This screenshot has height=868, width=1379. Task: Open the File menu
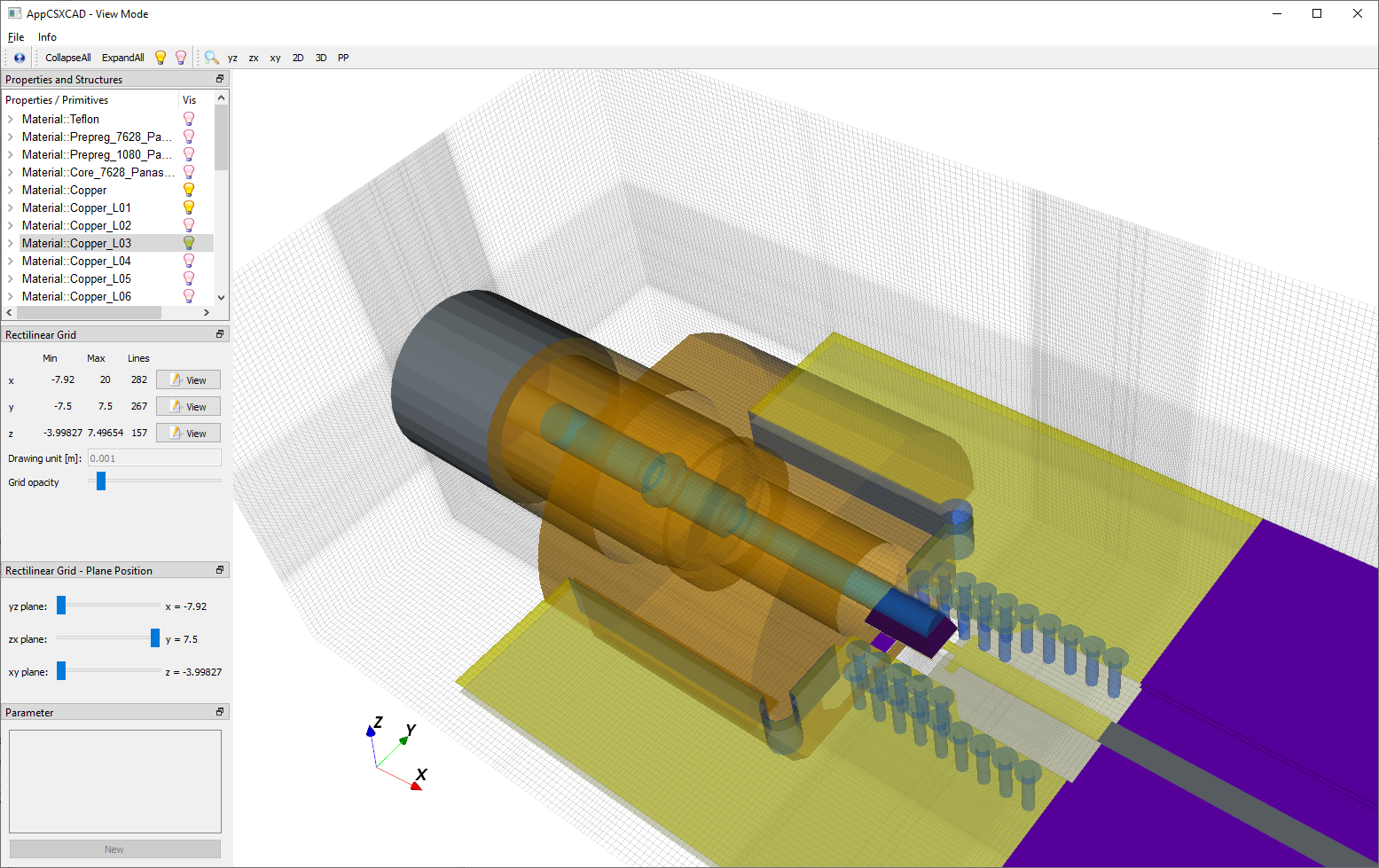pos(15,37)
